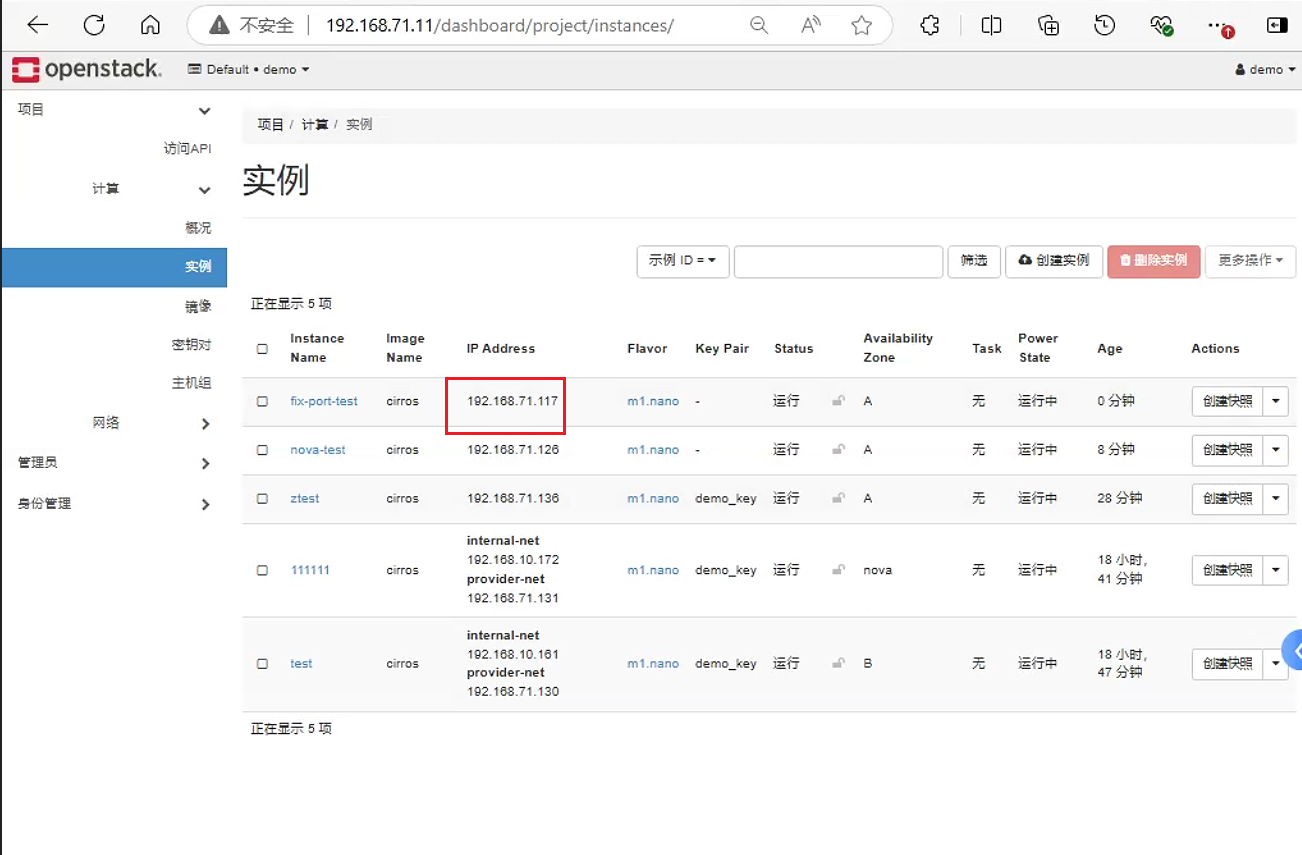Screen dimensions: 1302x855
Task: Toggle the split screen icon
Action: pyautogui.click(x=991, y=26)
